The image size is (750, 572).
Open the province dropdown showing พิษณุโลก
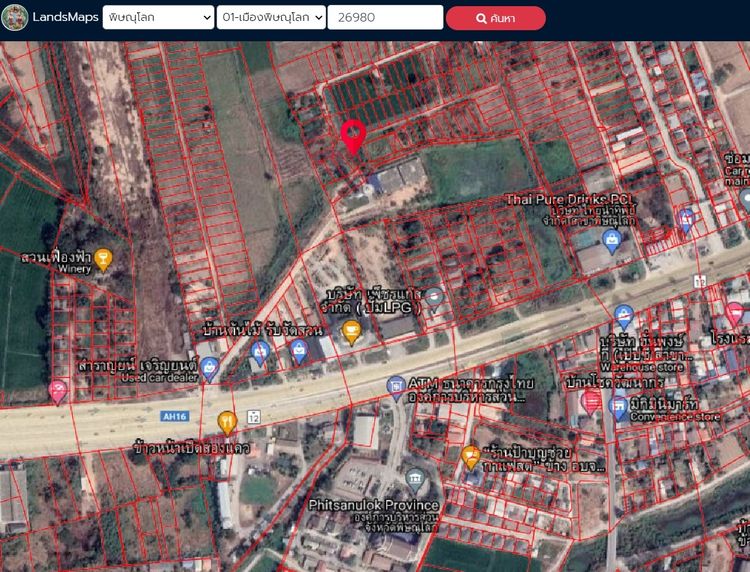click(x=158, y=17)
